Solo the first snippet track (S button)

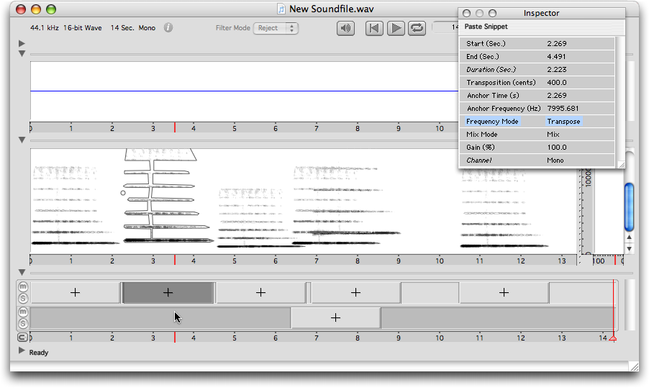click(x=23, y=298)
